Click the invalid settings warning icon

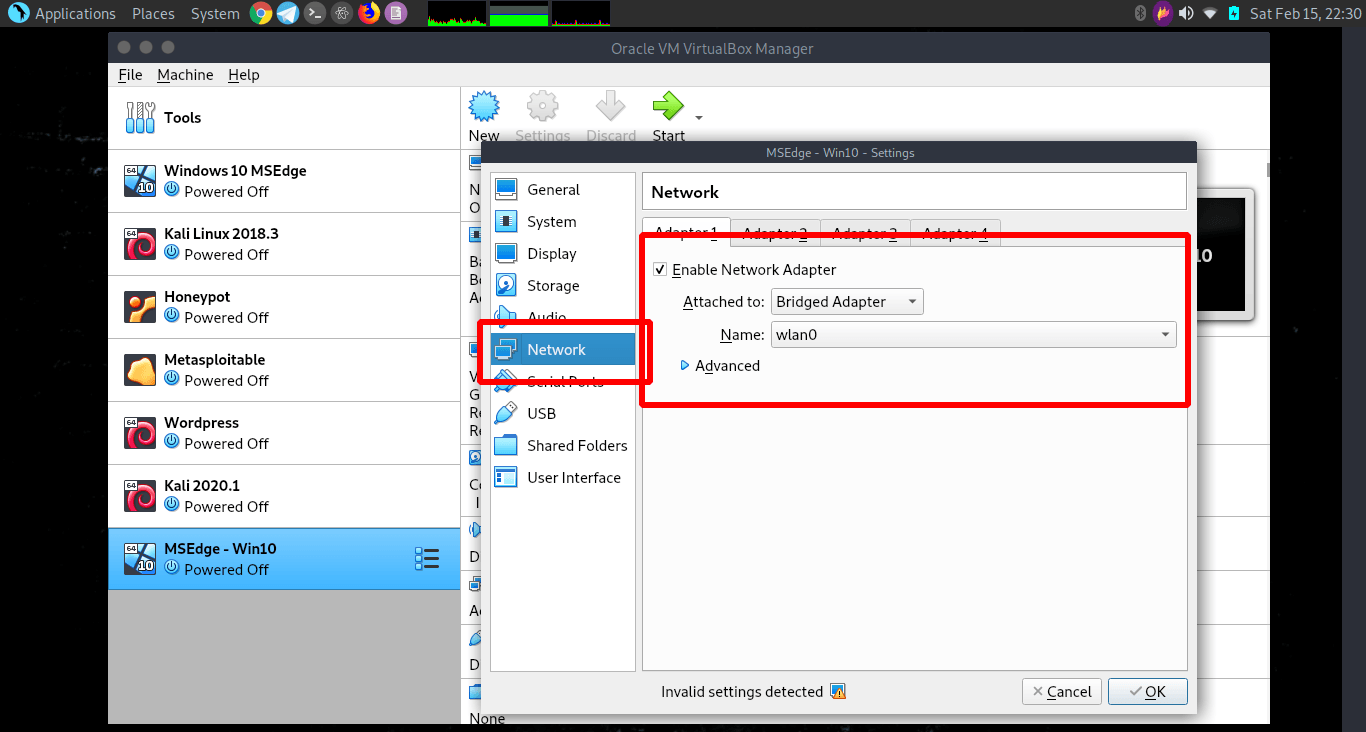click(838, 692)
